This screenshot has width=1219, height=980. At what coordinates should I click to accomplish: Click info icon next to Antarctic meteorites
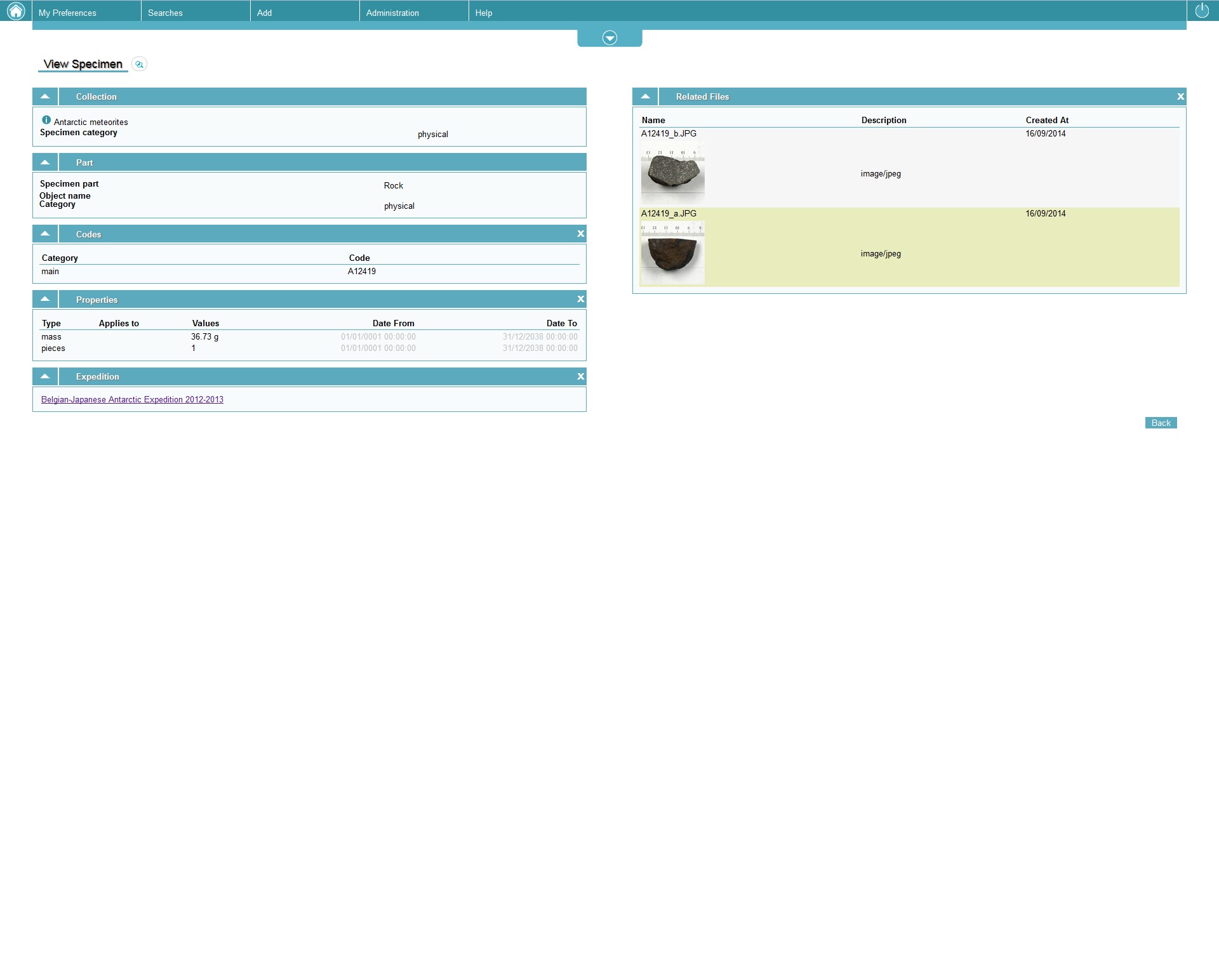(46, 120)
